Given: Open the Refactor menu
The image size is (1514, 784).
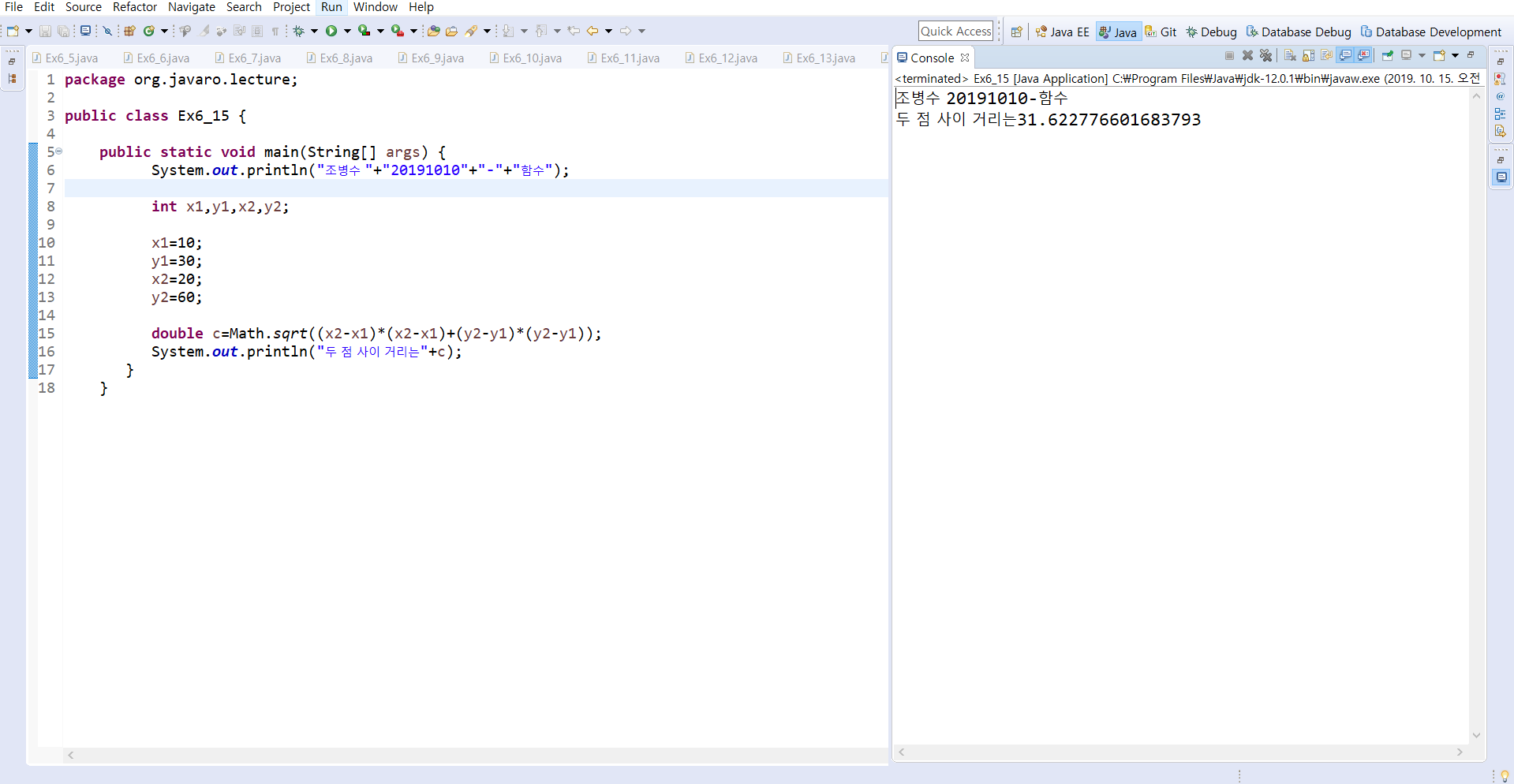Looking at the screenshot, I should 135,7.
